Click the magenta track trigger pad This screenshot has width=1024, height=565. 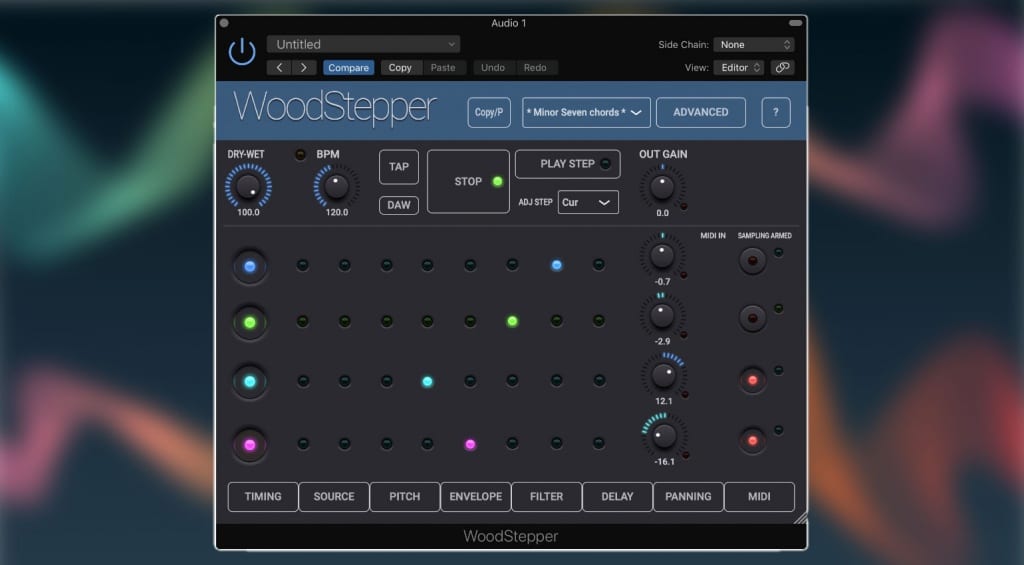click(x=249, y=445)
